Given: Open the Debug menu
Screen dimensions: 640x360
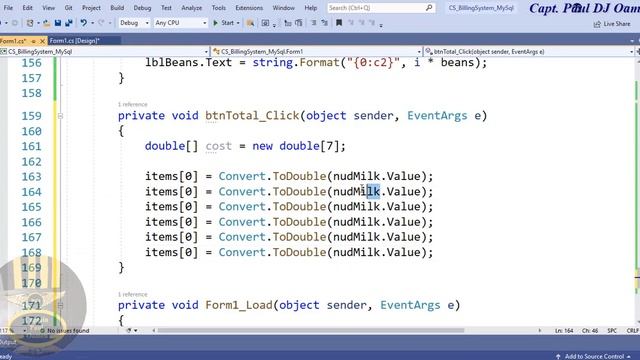Looking at the screenshot, I should (x=142, y=8).
